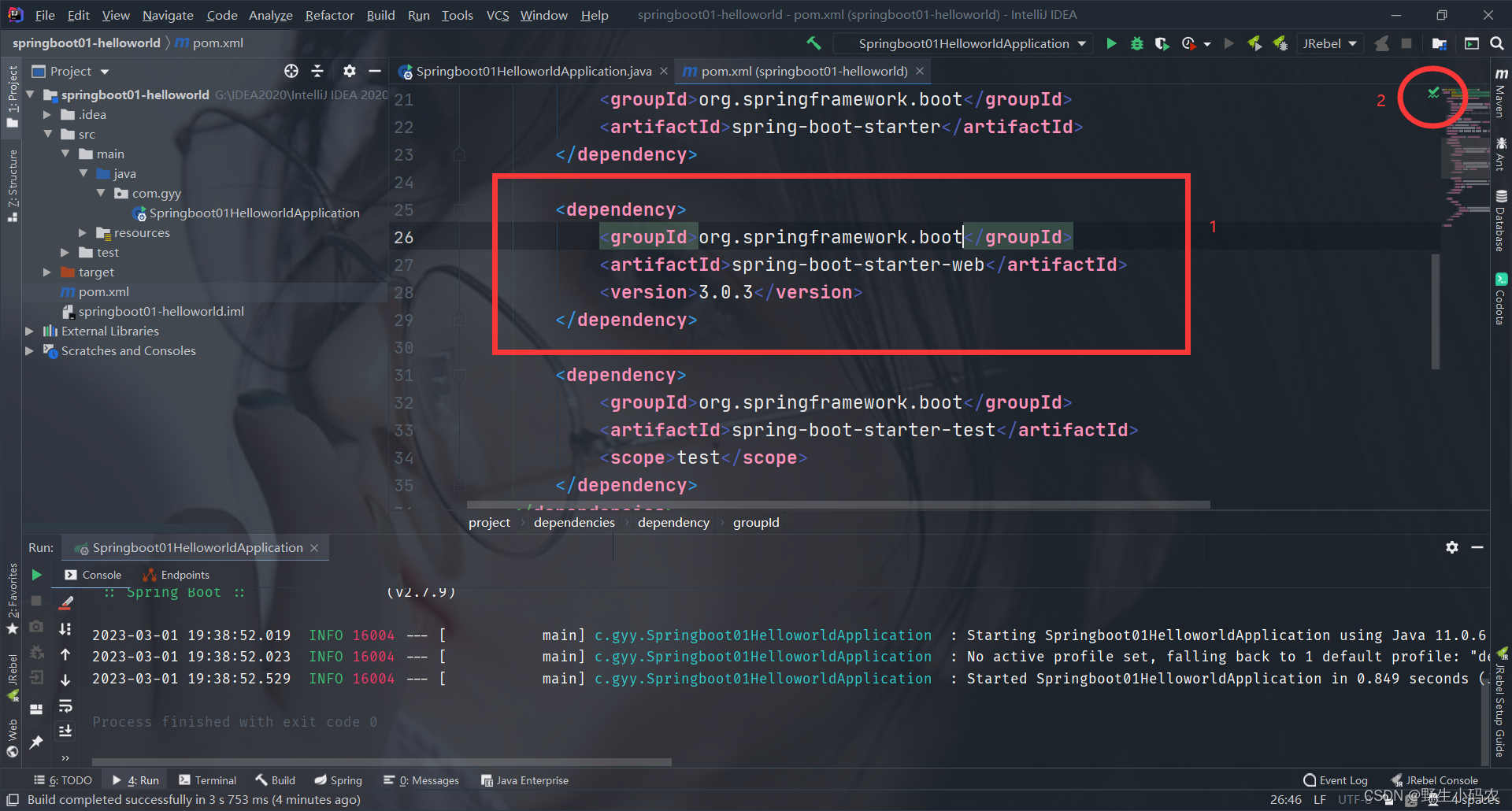Image resolution: width=1512 pixels, height=811 pixels.
Task: Switch to Endpoints tab in Run panel
Action: [x=176, y=575]
